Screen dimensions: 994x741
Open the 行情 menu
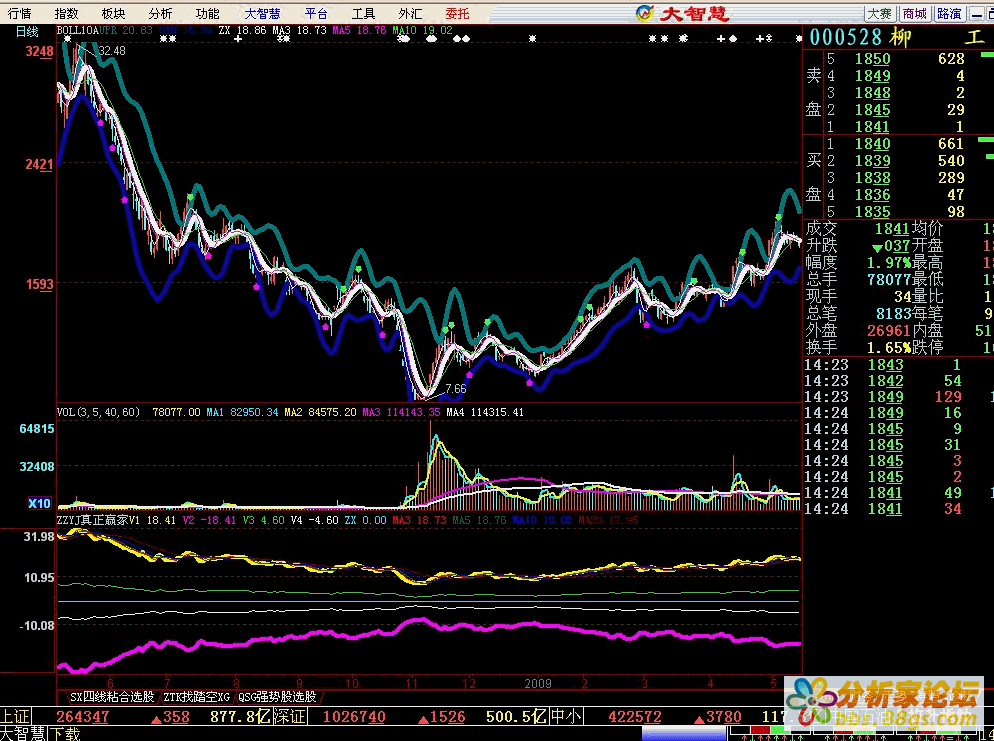coord(20,13)
